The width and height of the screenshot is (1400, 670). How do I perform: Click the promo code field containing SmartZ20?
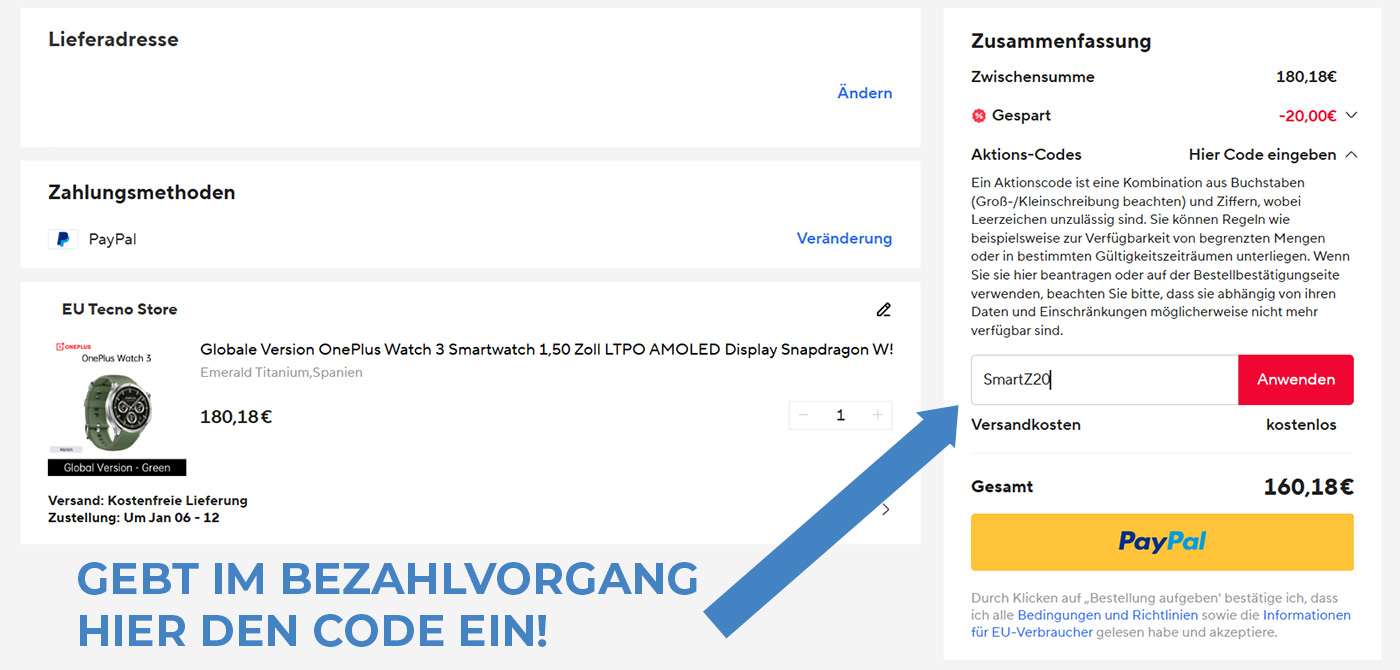[1104, 380]
